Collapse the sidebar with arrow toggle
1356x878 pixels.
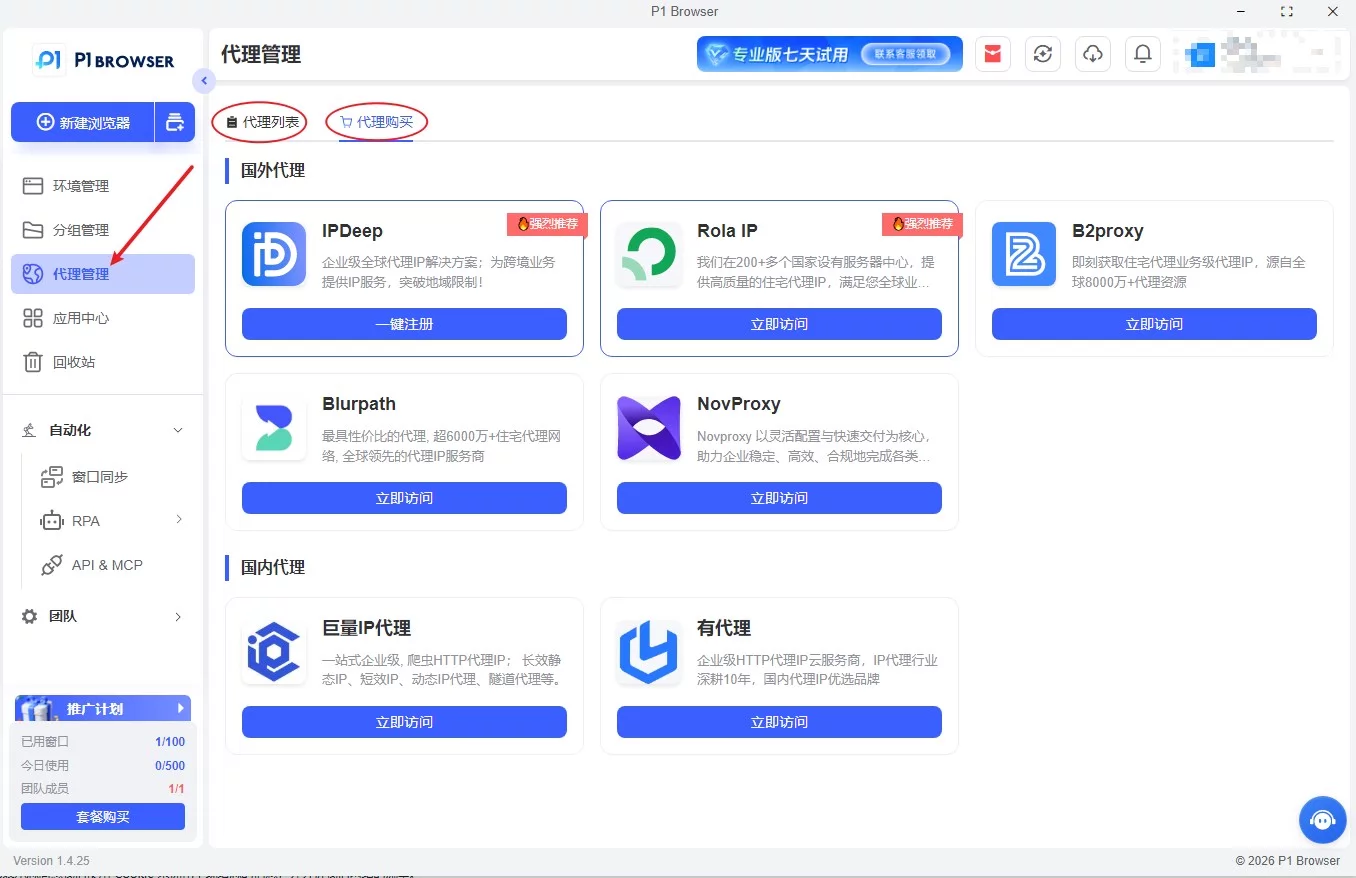[x=204, y=81]
